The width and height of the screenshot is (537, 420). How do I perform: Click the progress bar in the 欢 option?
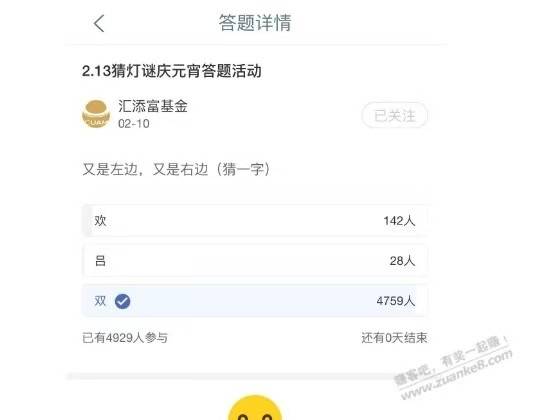[x=87, y=221]
